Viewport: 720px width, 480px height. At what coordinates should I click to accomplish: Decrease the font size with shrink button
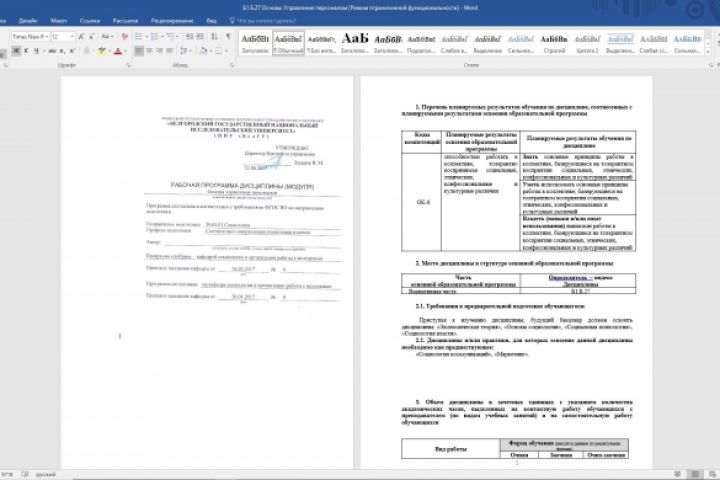[x=91, y=36]
